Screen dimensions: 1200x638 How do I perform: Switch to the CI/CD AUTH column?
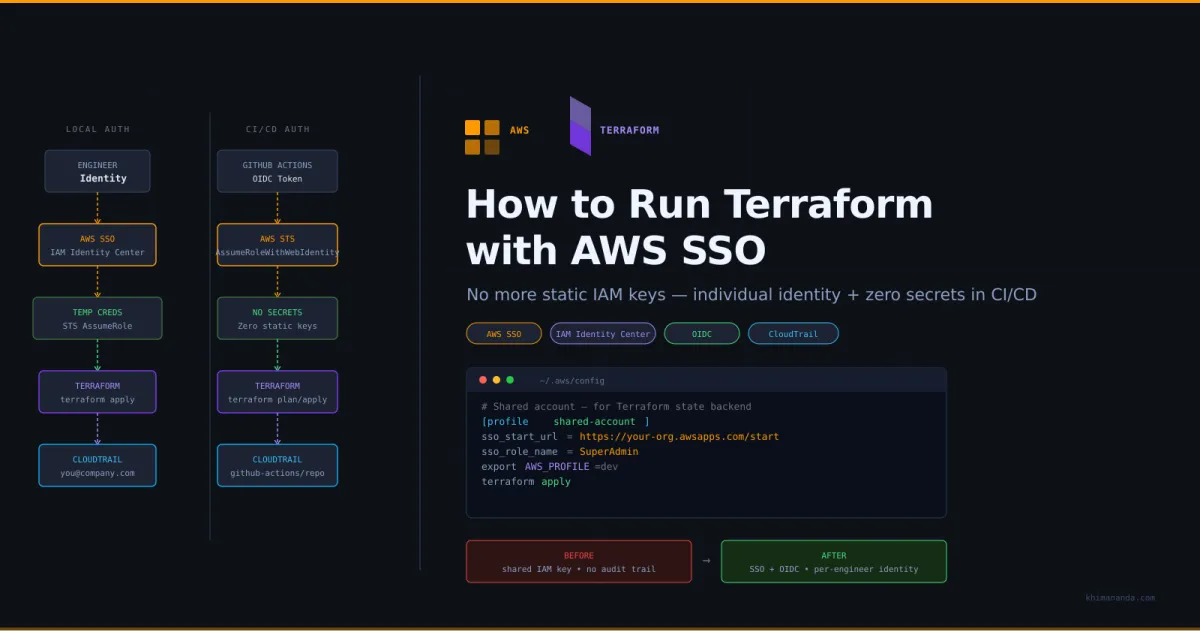[x=277, y=129]
